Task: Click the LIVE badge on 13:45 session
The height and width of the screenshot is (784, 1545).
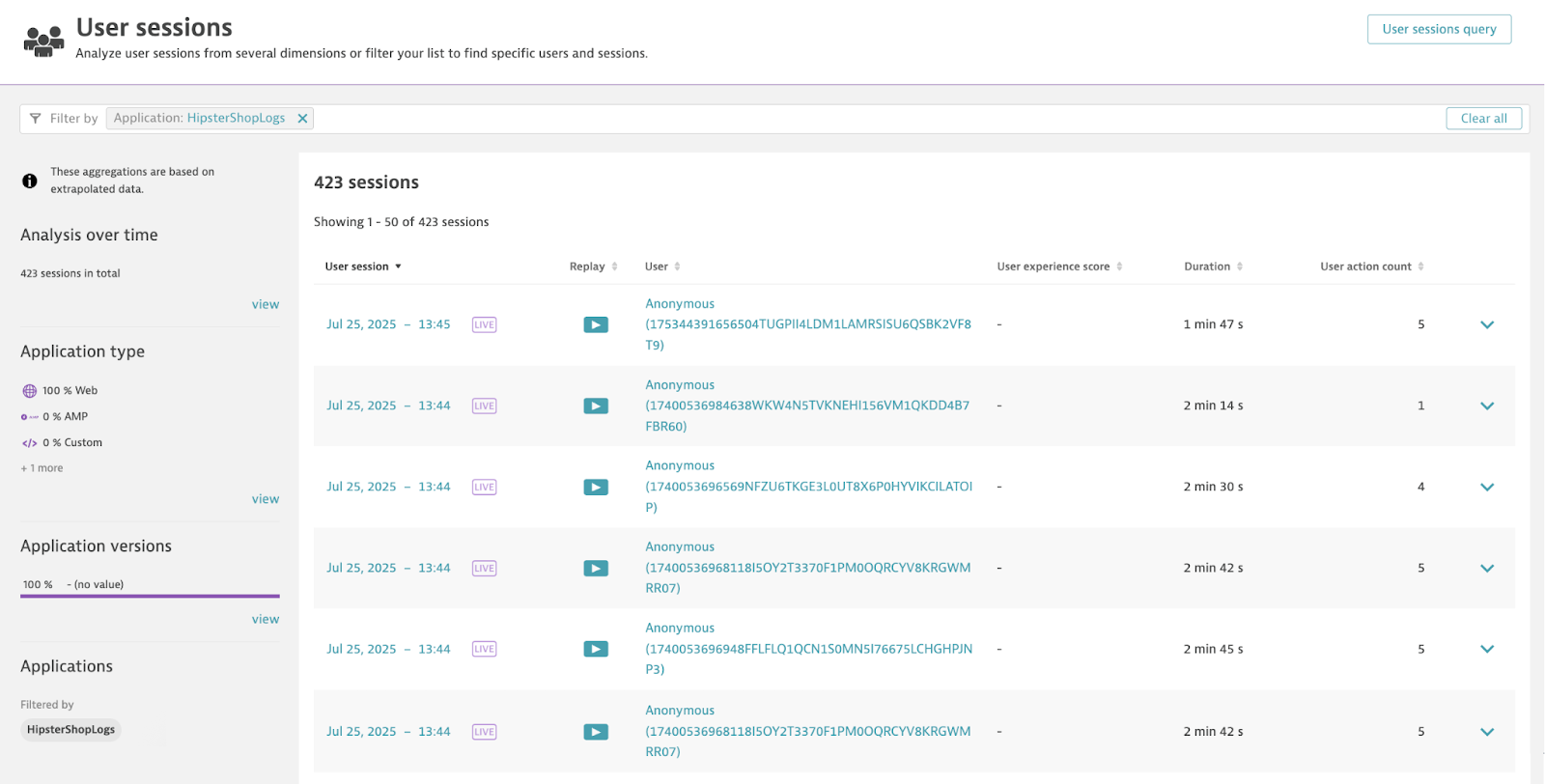Action: pos(484,325)
